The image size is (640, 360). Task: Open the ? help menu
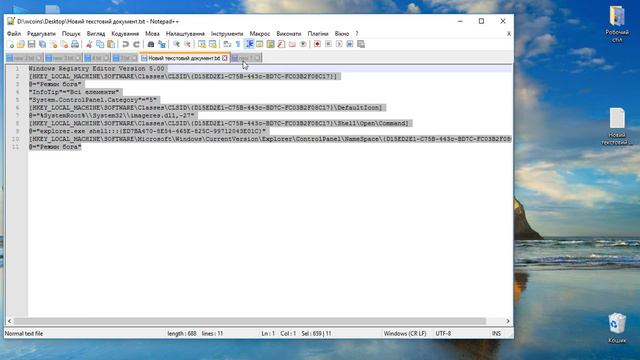point(357,33)
